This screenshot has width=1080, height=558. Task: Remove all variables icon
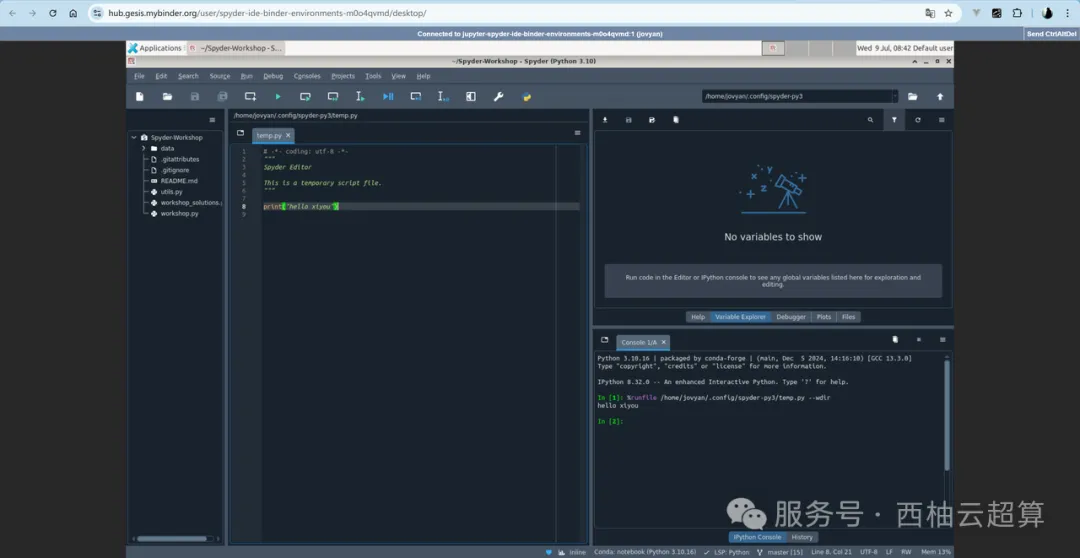[676, 120]
